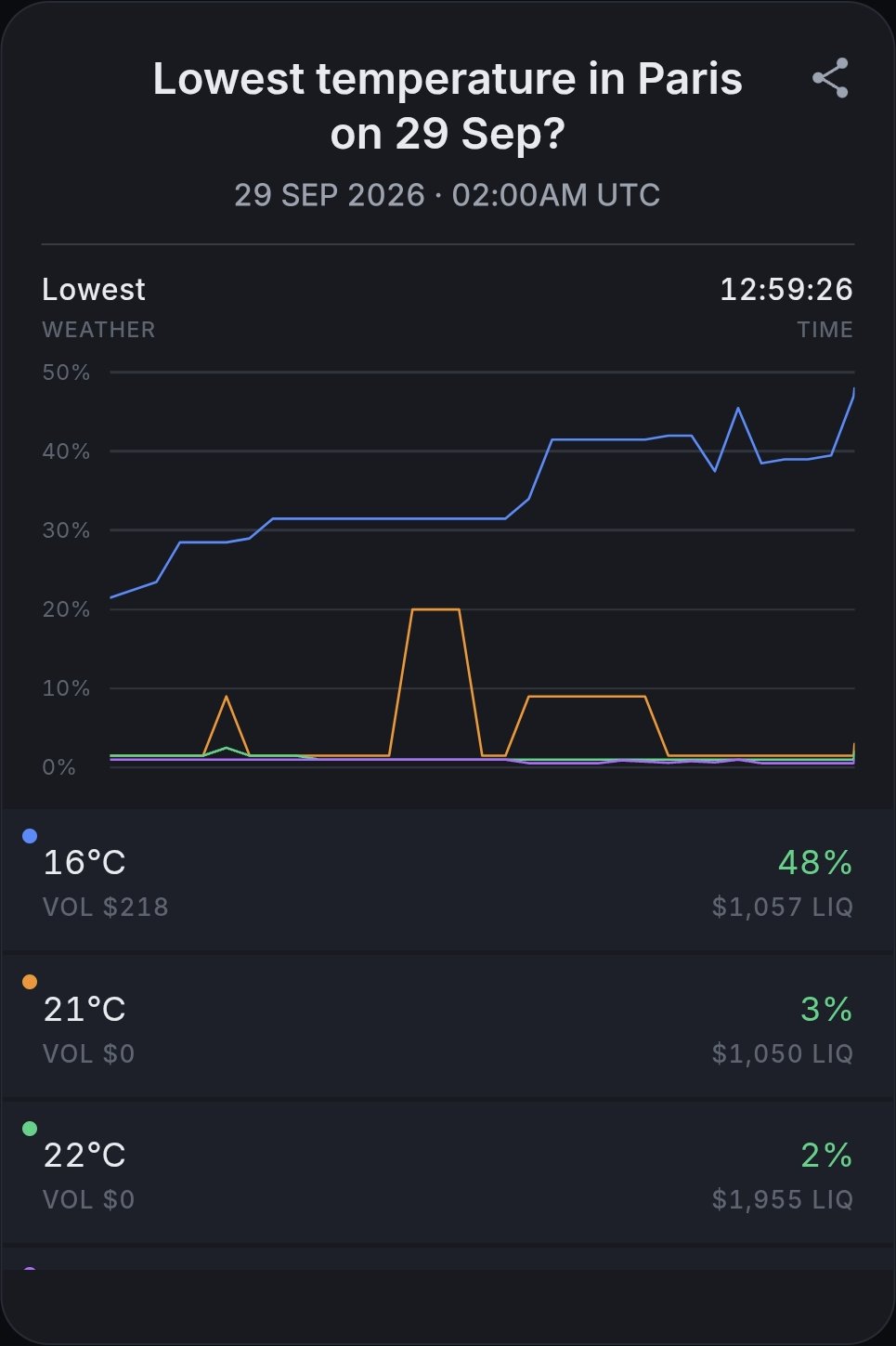
Task: Click the 40% axis label
Action: pos(66,451)
